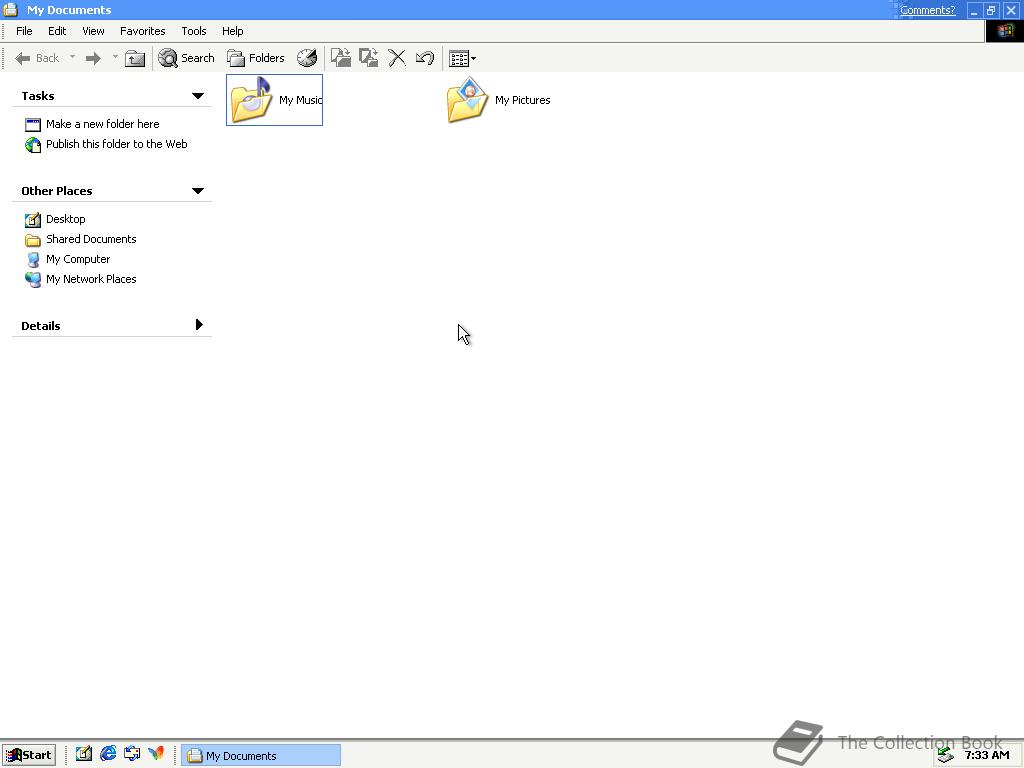Click the My Documents title bar icon
The image size is (1024, 768).
point(10,9)
